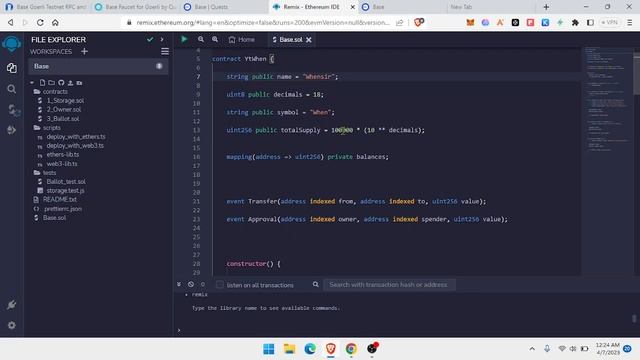640x360 pixels.
Task: Collapse the terminal panel double chevron
Action: pyautogui.click(x=179, y=284)
